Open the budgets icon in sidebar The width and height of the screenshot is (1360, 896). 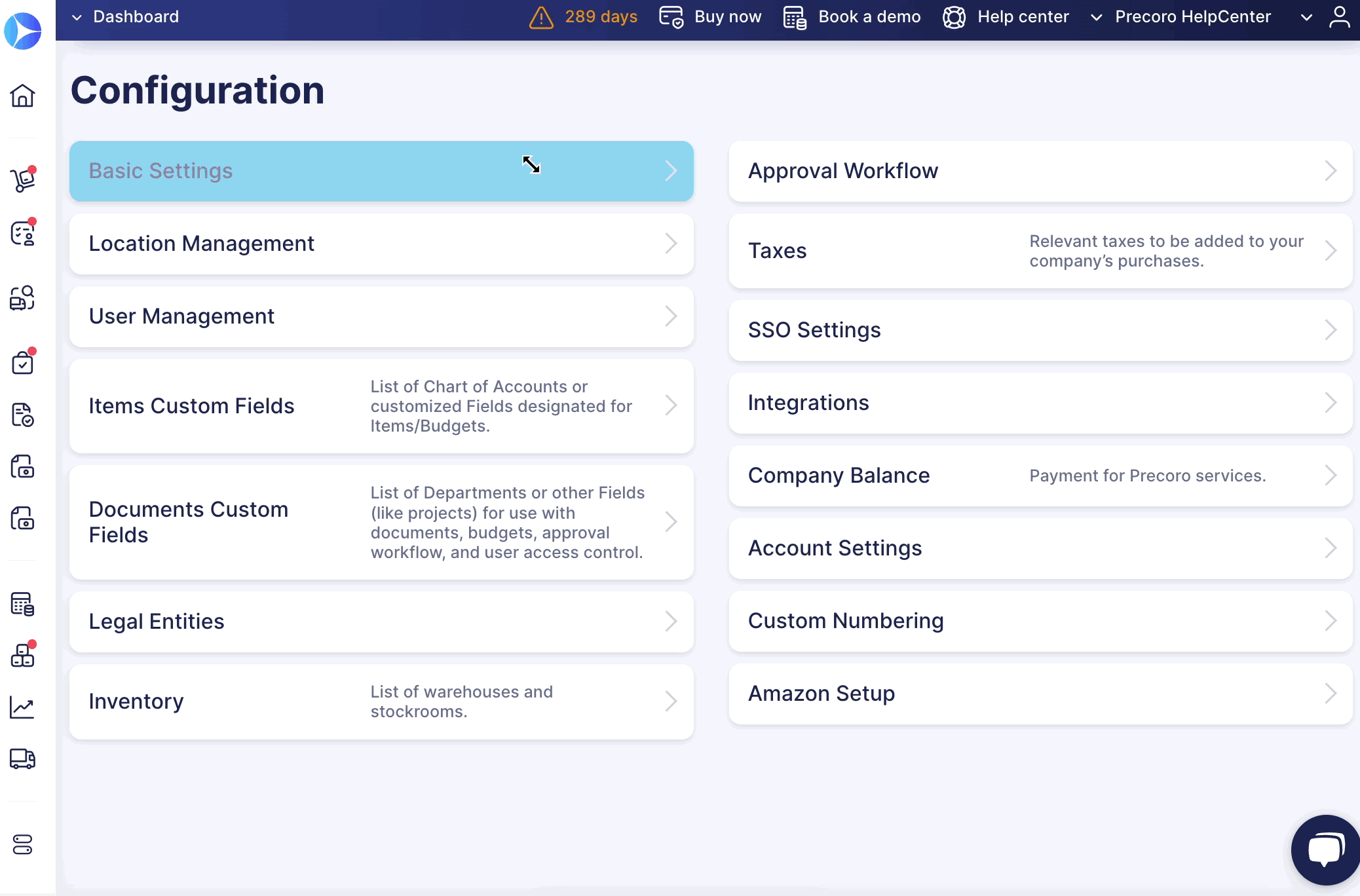(24, 605)
